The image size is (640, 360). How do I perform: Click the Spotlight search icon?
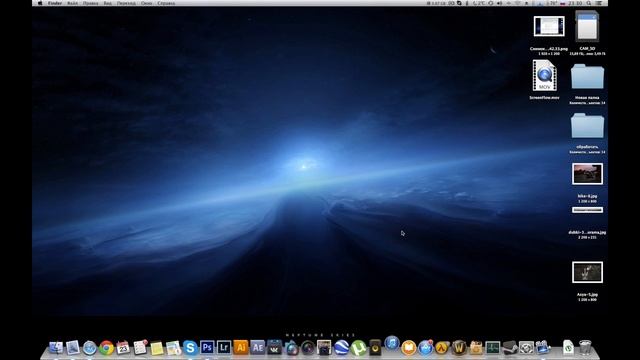tap(589, 3)
